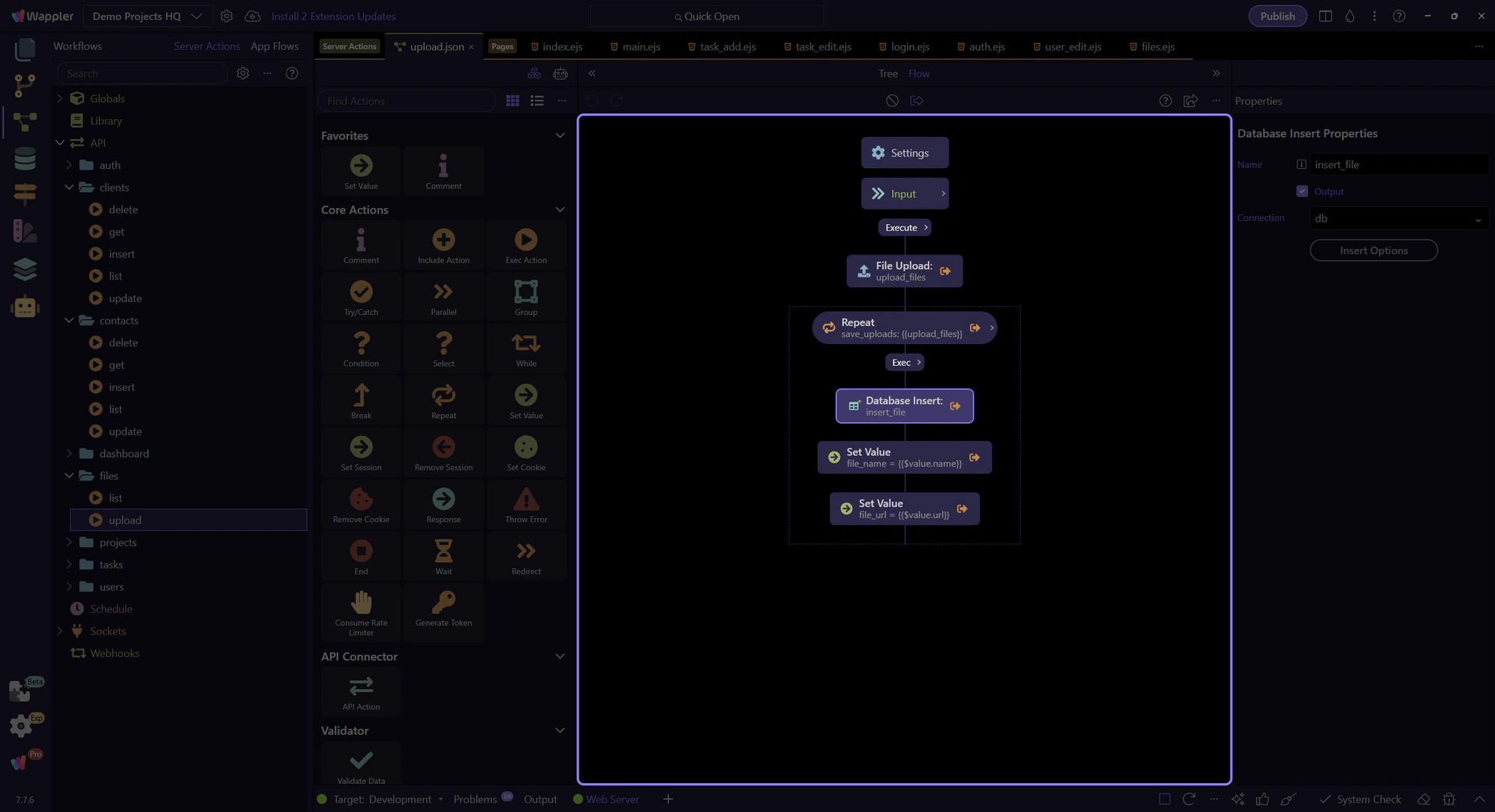
Task: Open the Connection db dropdown
Action: [1398, 219]
